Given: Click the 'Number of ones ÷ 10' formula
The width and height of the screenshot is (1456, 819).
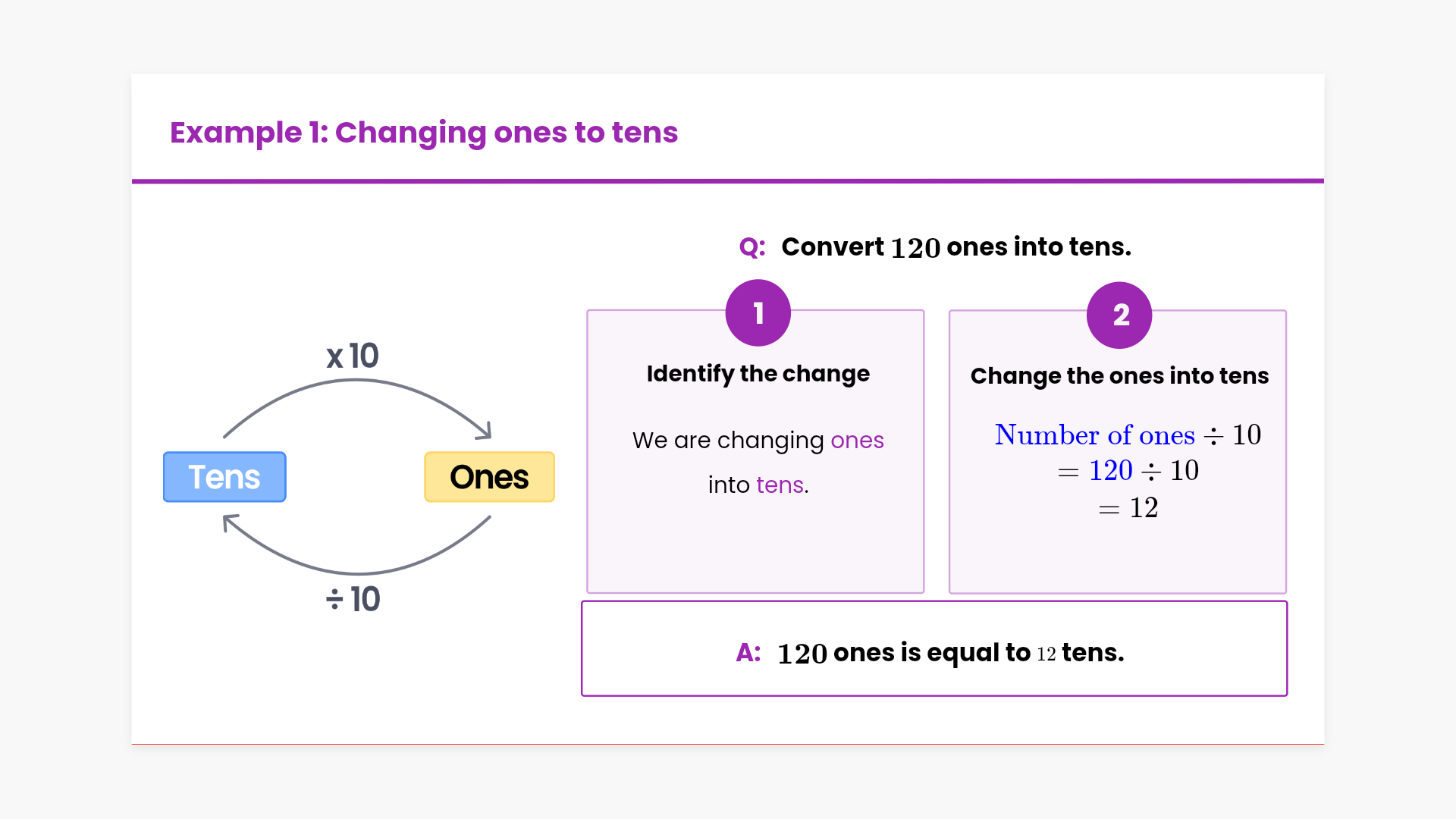Looking at the screenshot, I should coord(1128,435).
